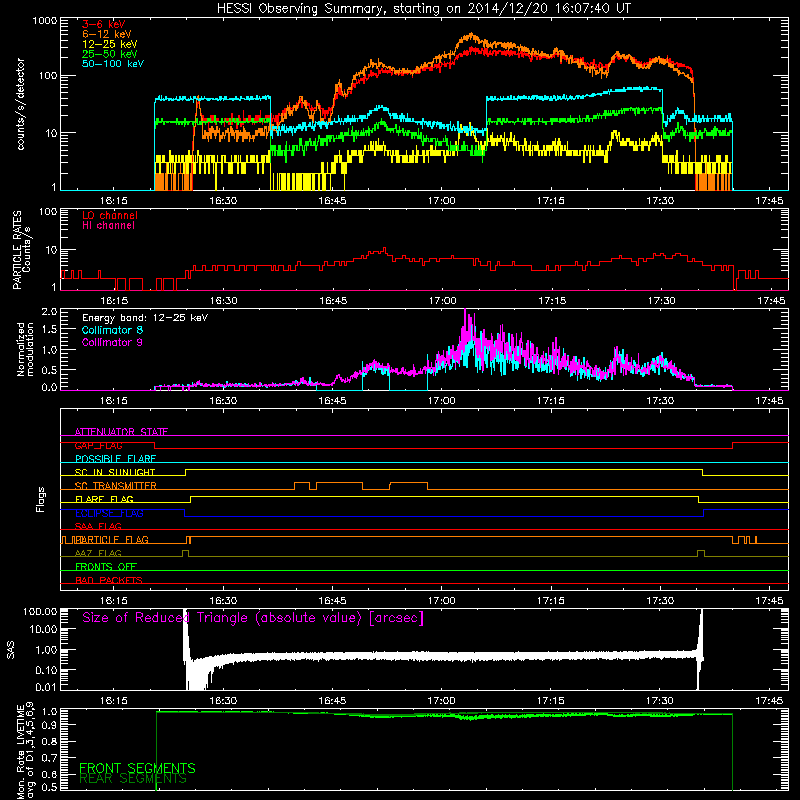Click the ATTENUATOR_STATE flag label
This screenshot has height=800, width=800.
[121, 432]
